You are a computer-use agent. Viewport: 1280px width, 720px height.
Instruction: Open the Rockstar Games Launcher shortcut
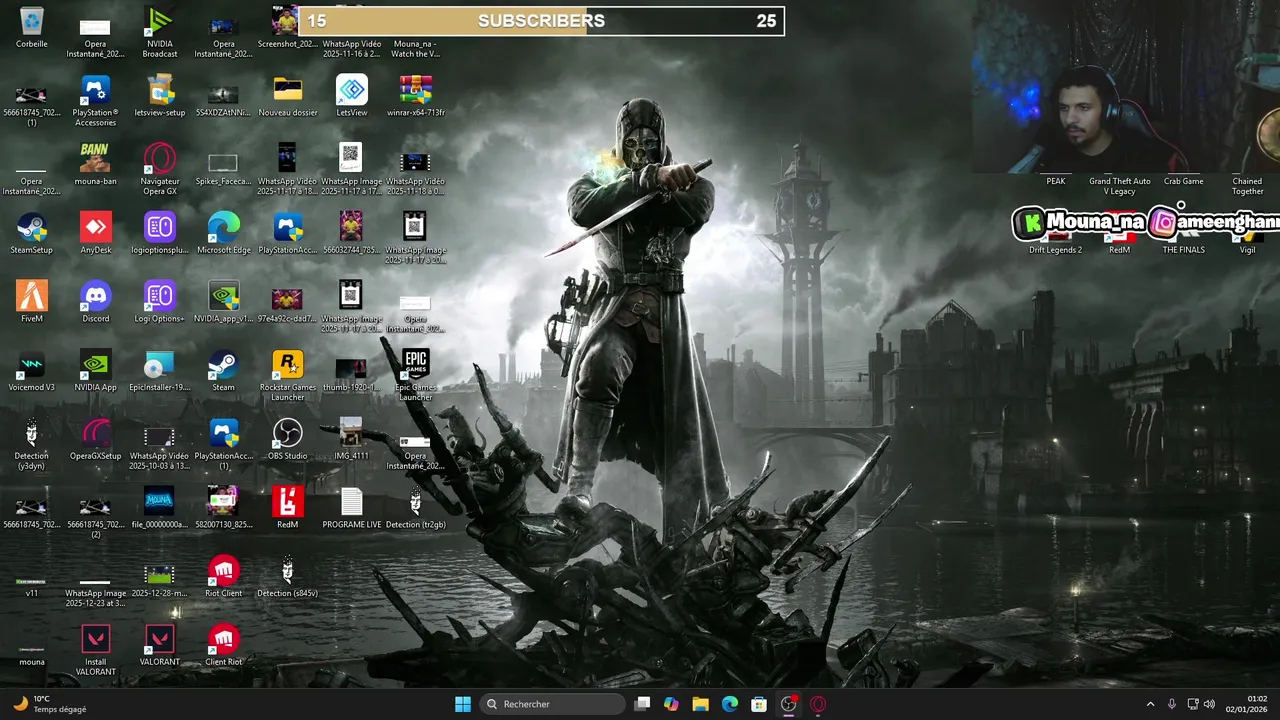coord(287,376)
